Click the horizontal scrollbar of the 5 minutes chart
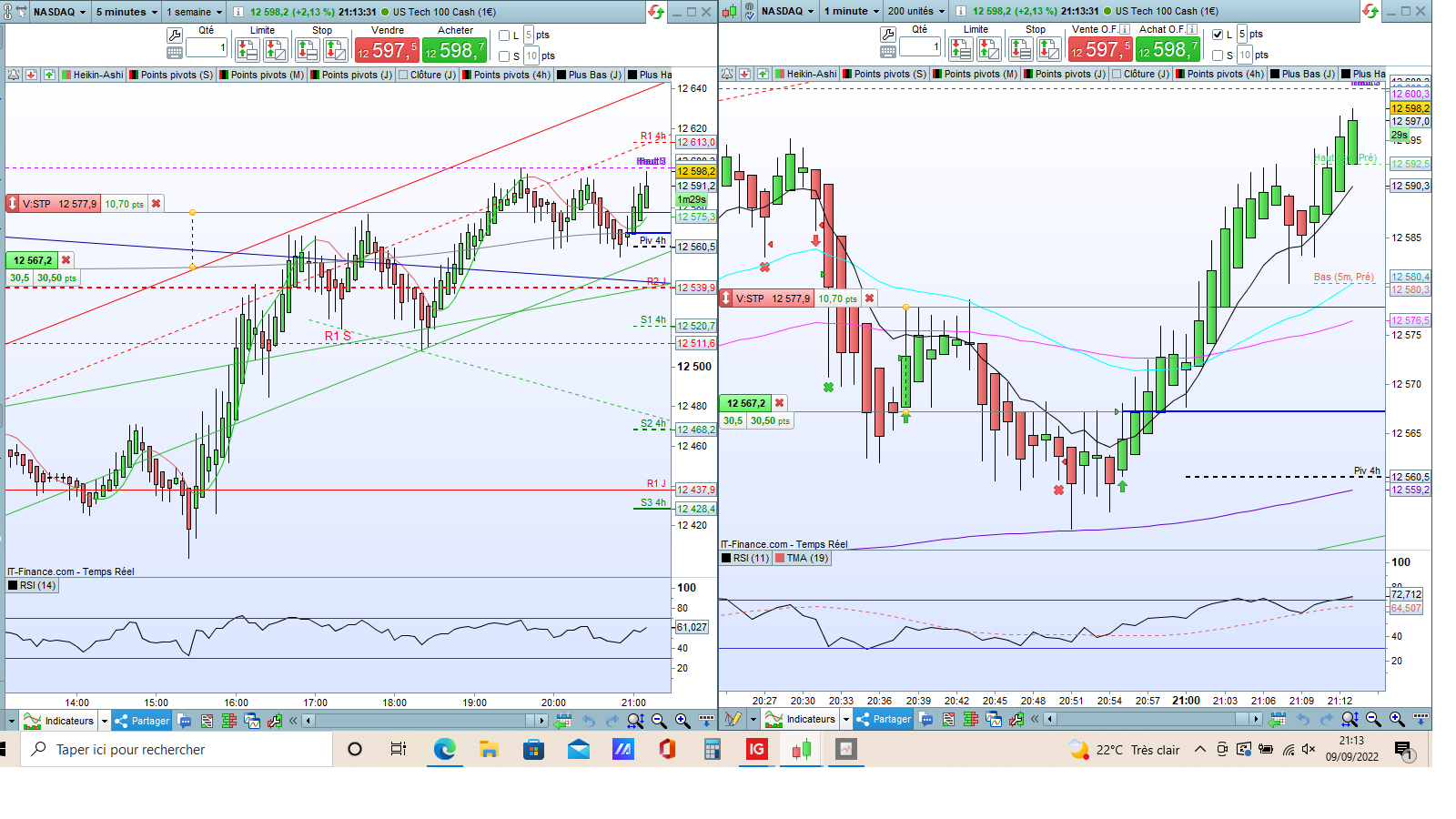Image resolution: width=1456 pixels, height=819 pixels. click(425, 721)
